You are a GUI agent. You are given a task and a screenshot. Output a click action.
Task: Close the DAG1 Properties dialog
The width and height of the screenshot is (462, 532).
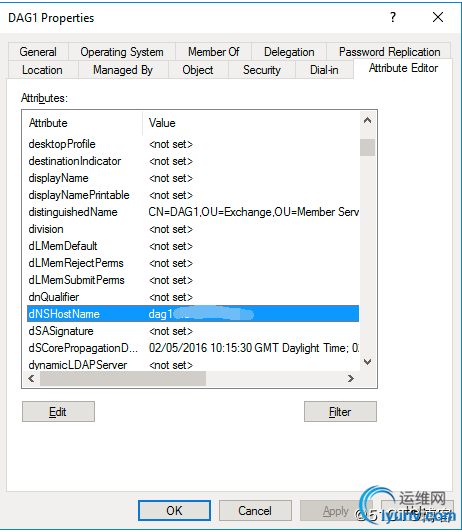(x=438, y=17)
